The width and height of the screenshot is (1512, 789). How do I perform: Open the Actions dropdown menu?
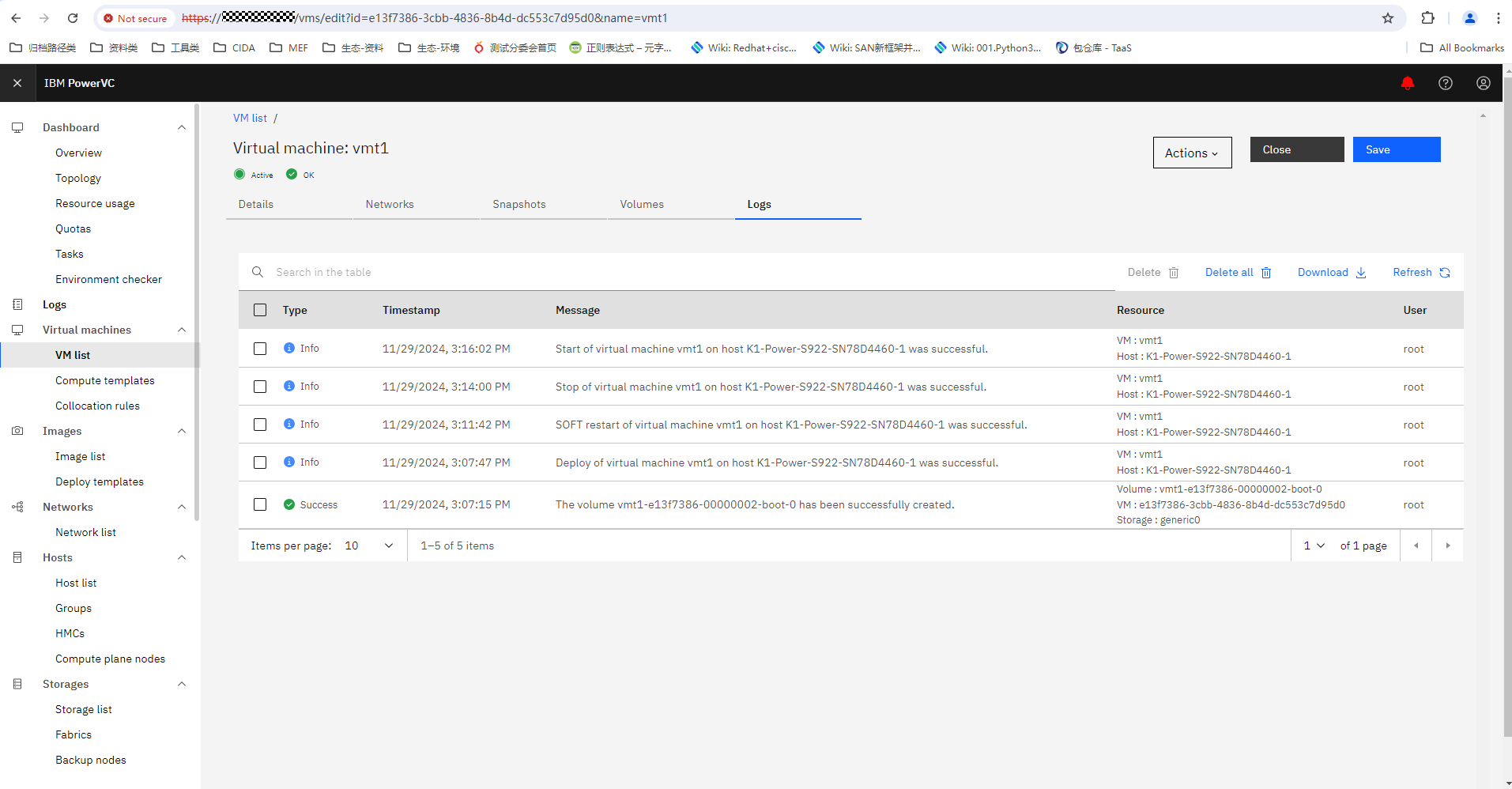tap(1192, 153)
